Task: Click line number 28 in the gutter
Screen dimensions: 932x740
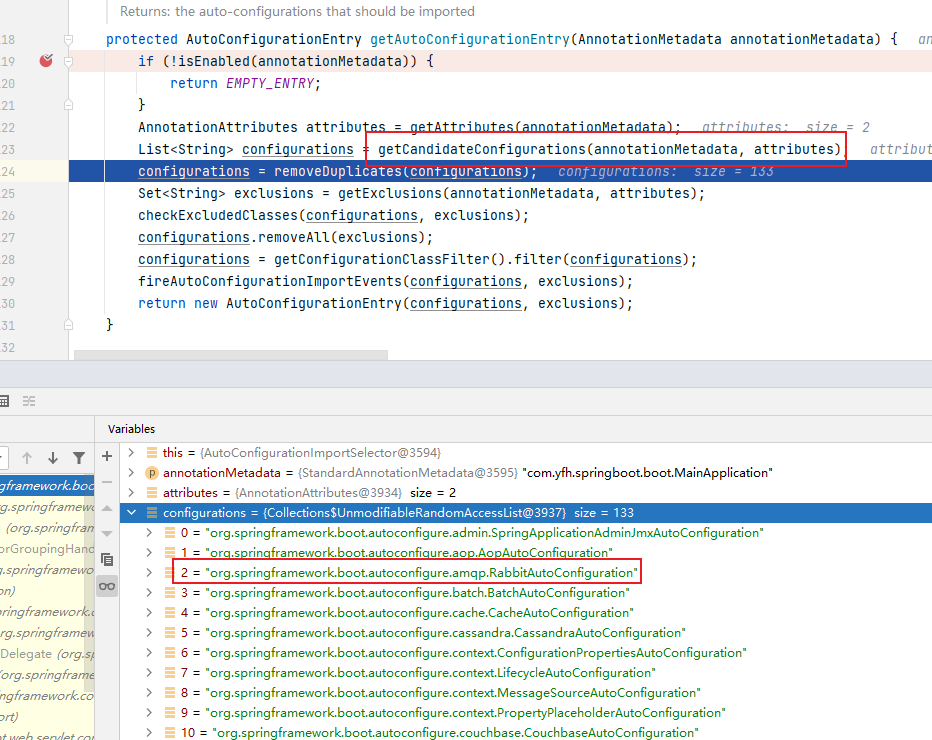Action: [x=8, y=259]
